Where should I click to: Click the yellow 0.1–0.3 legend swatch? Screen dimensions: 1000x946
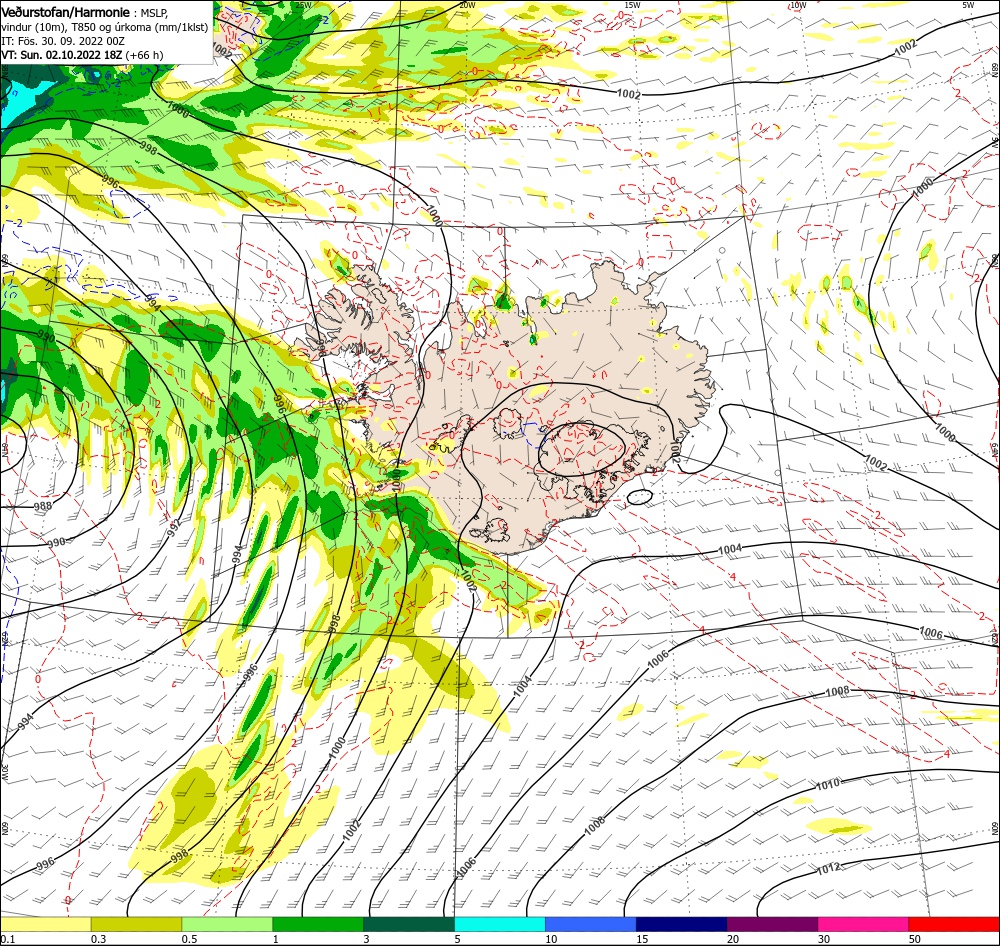(x=45, y=924)
